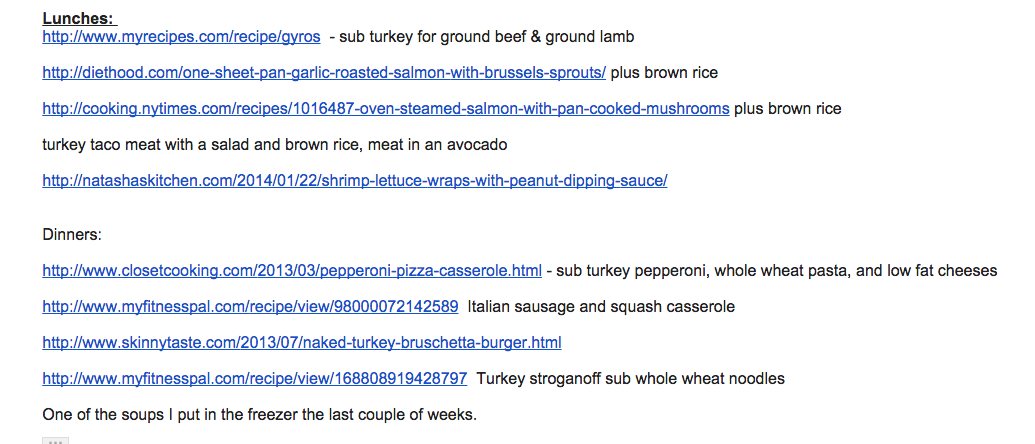Click the ground beef & ground lamb note
This screenshot has width=1035, height=444.
tap(486, 37)
